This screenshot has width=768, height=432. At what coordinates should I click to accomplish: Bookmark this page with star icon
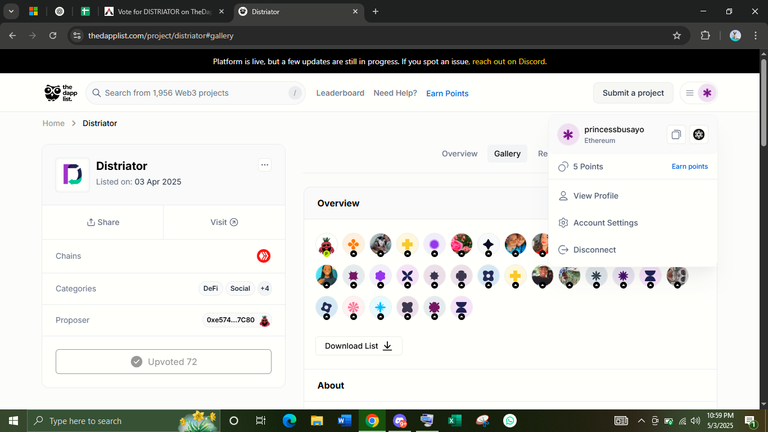pos(677,35)
